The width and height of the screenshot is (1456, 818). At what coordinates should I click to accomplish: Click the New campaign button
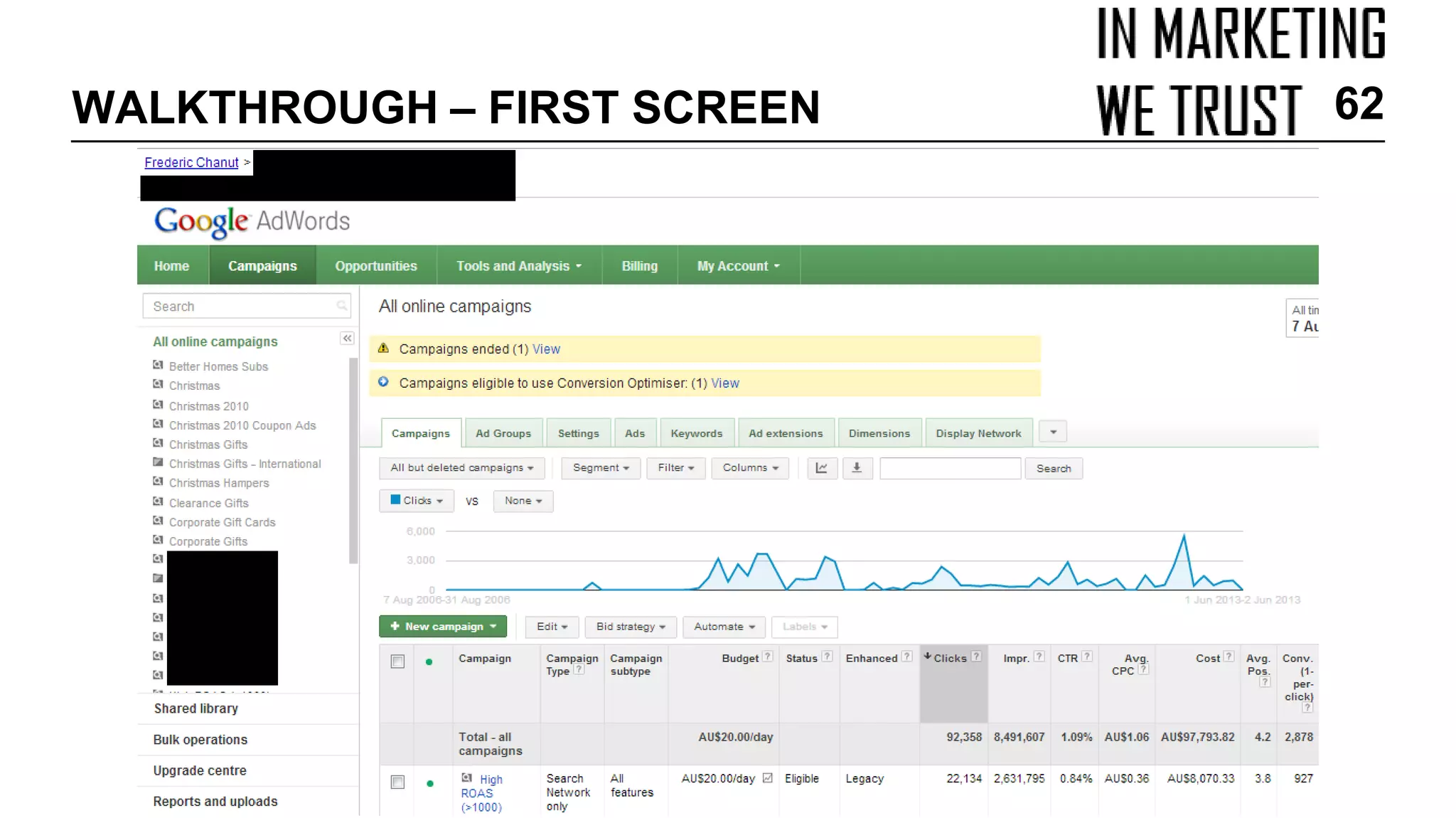443,627
